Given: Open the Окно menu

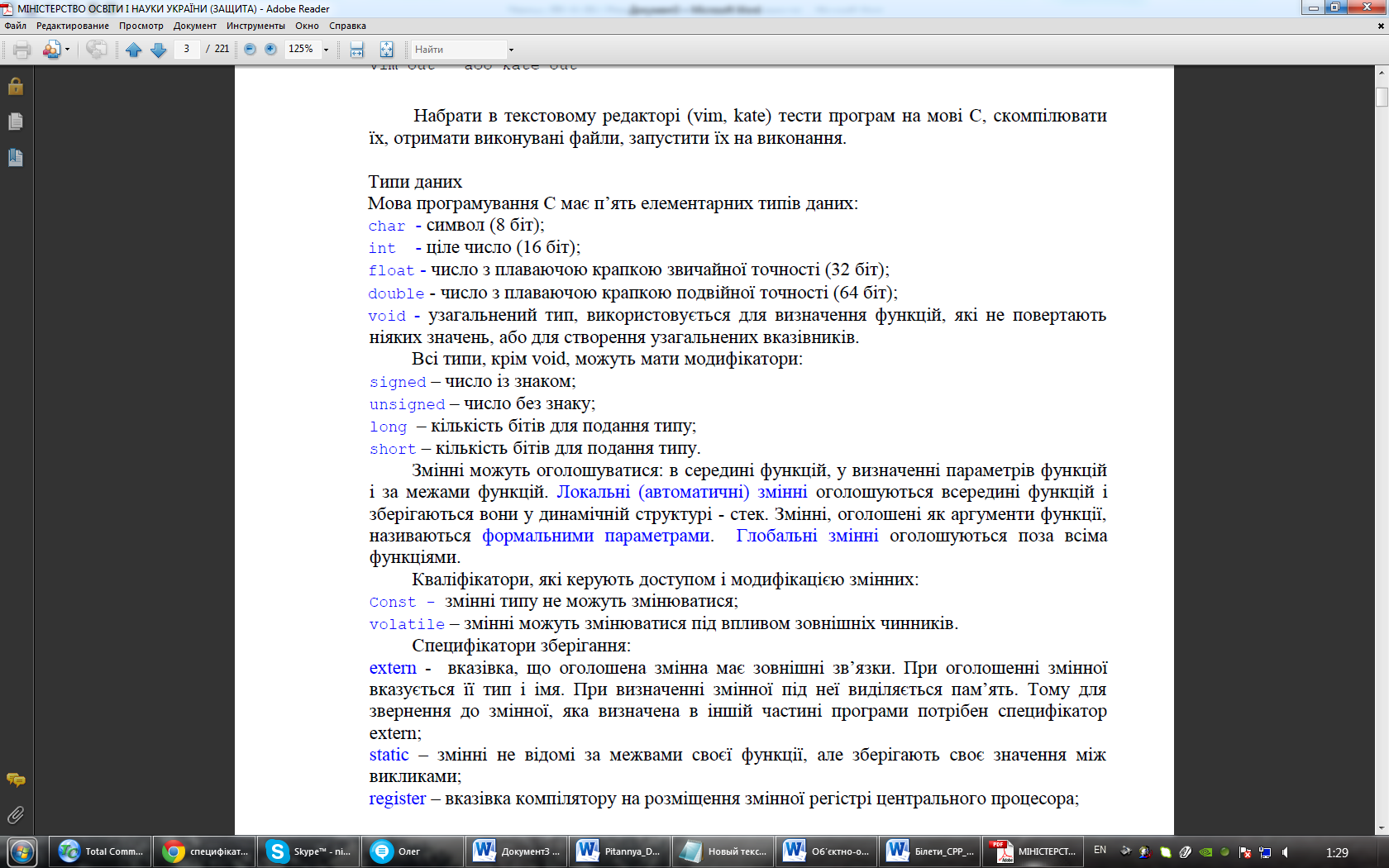Looking at the screenshot, I should click(x=307, y=26).
